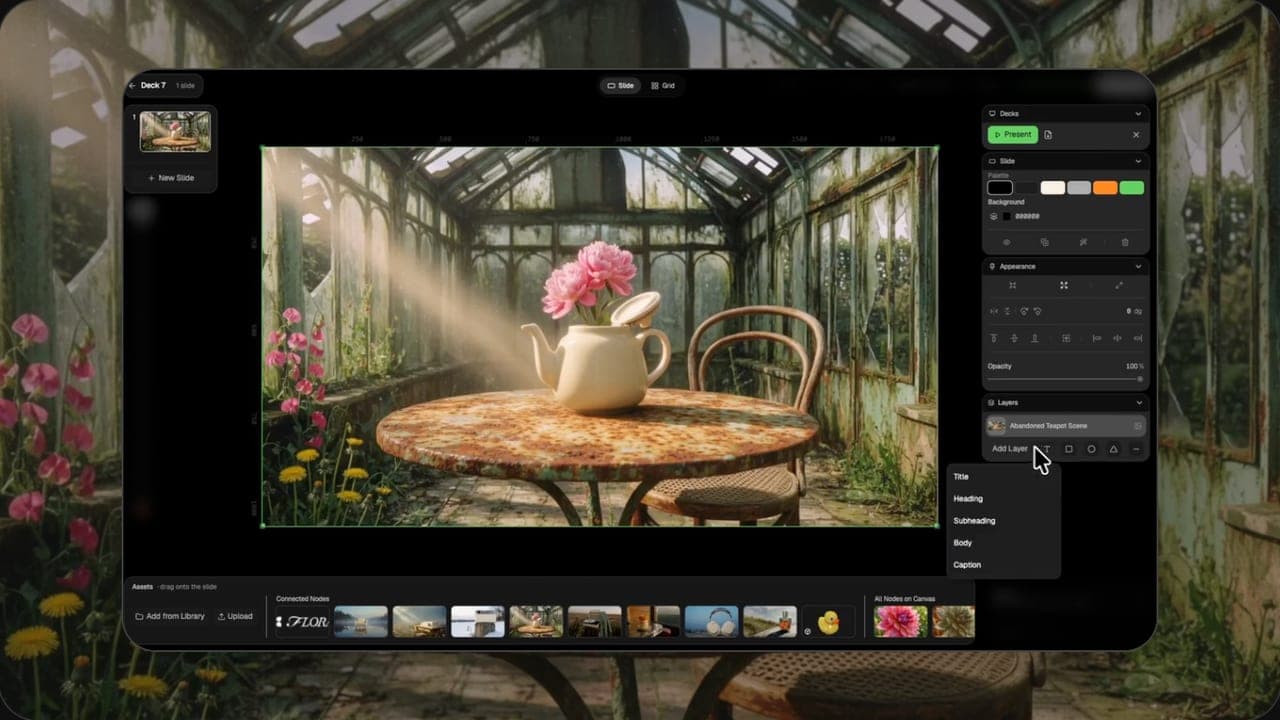Delete the slide with trash icon
The height and width of the screenshot is (720, 1280).
(x=1125, y=242)
